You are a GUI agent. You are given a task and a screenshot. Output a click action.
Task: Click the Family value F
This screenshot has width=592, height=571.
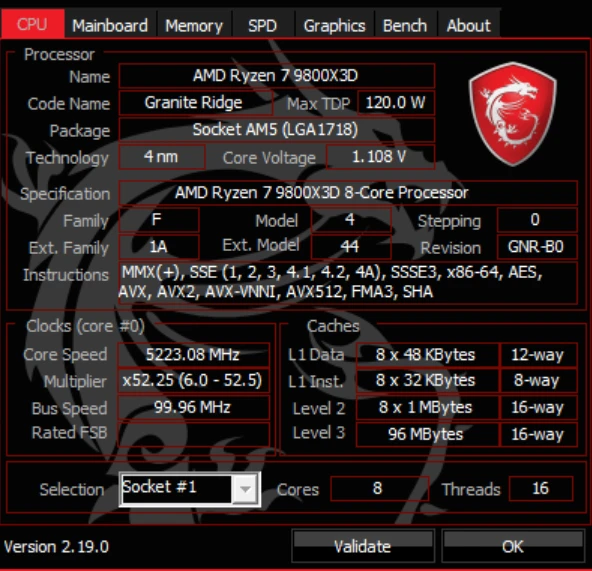[159, 220]
